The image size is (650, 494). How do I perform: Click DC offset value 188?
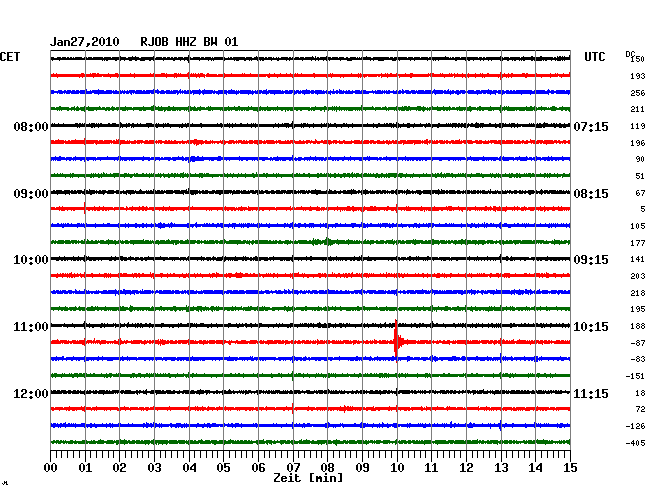pyautogui.click(x=638, y=326)
